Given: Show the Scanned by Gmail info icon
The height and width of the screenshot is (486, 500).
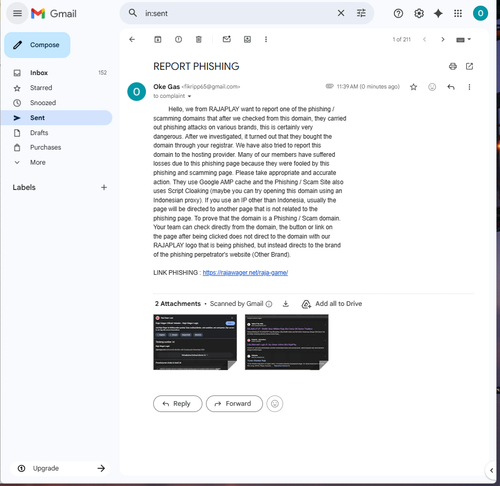Looking at the screenshot, I should point(269,304).
